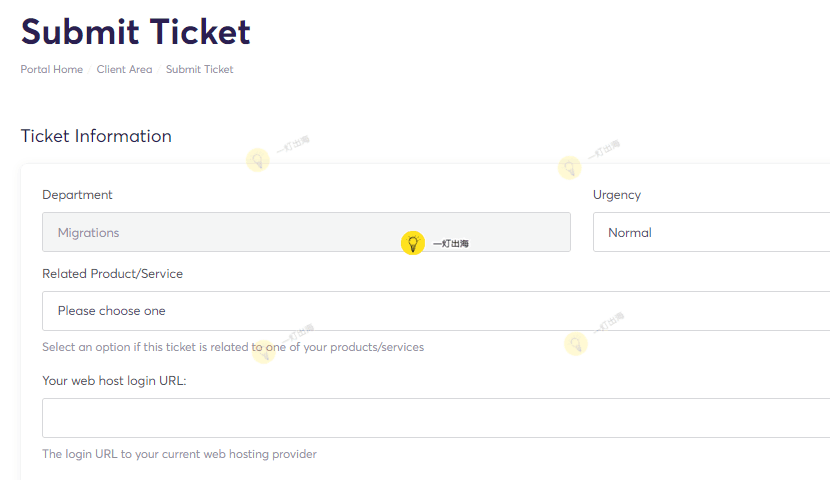
Task: Click the disabled Migrations department field
Action: pyautogui.click(x=306, y=232)
